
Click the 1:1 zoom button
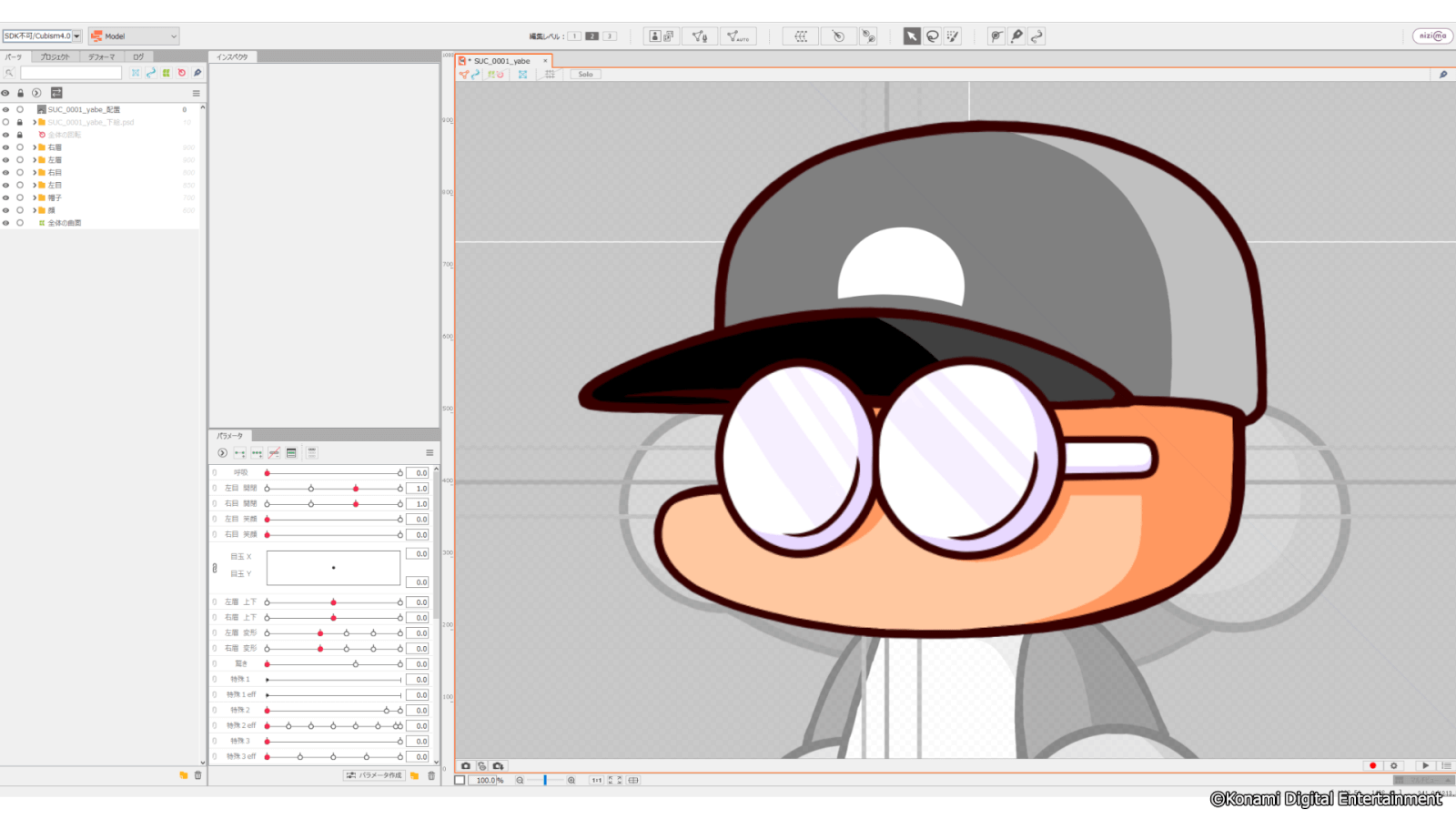click(596, 781)
